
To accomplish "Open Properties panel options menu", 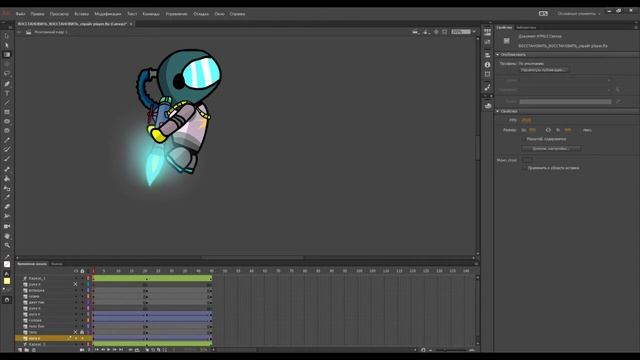I will click(x=636, y=27).
